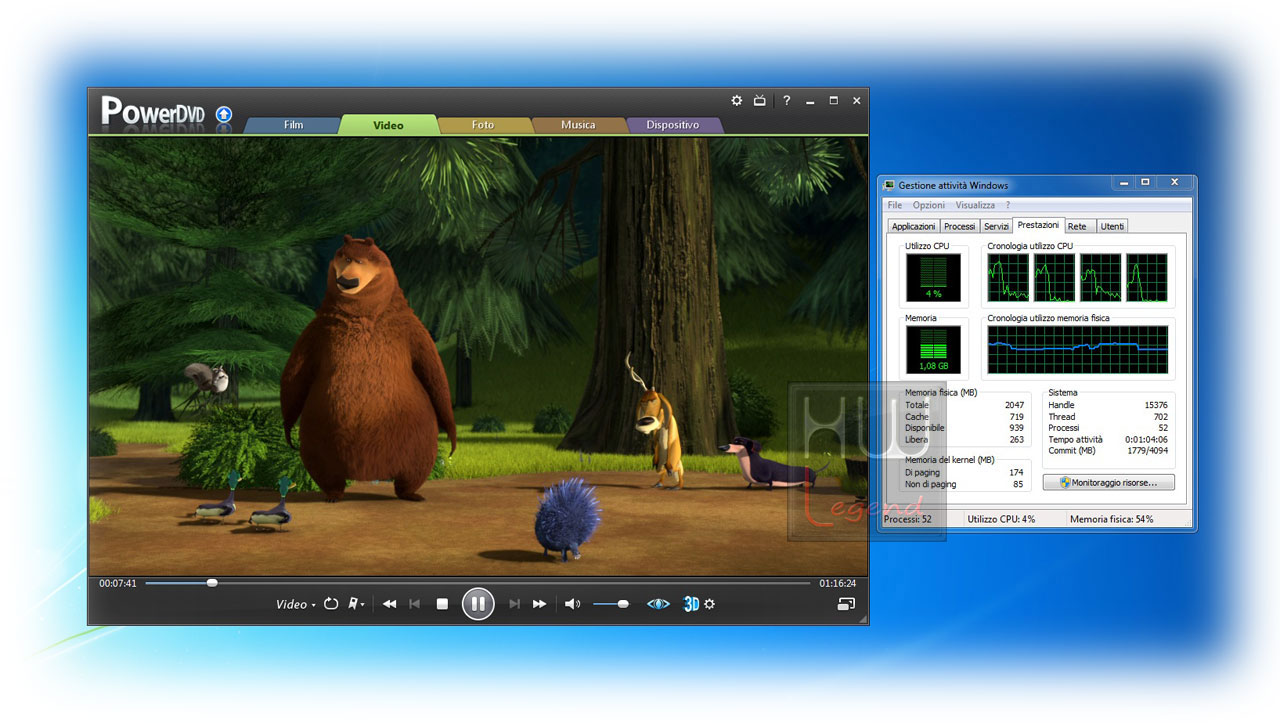Click the volume slider in PowerDVD

point(611,604)
